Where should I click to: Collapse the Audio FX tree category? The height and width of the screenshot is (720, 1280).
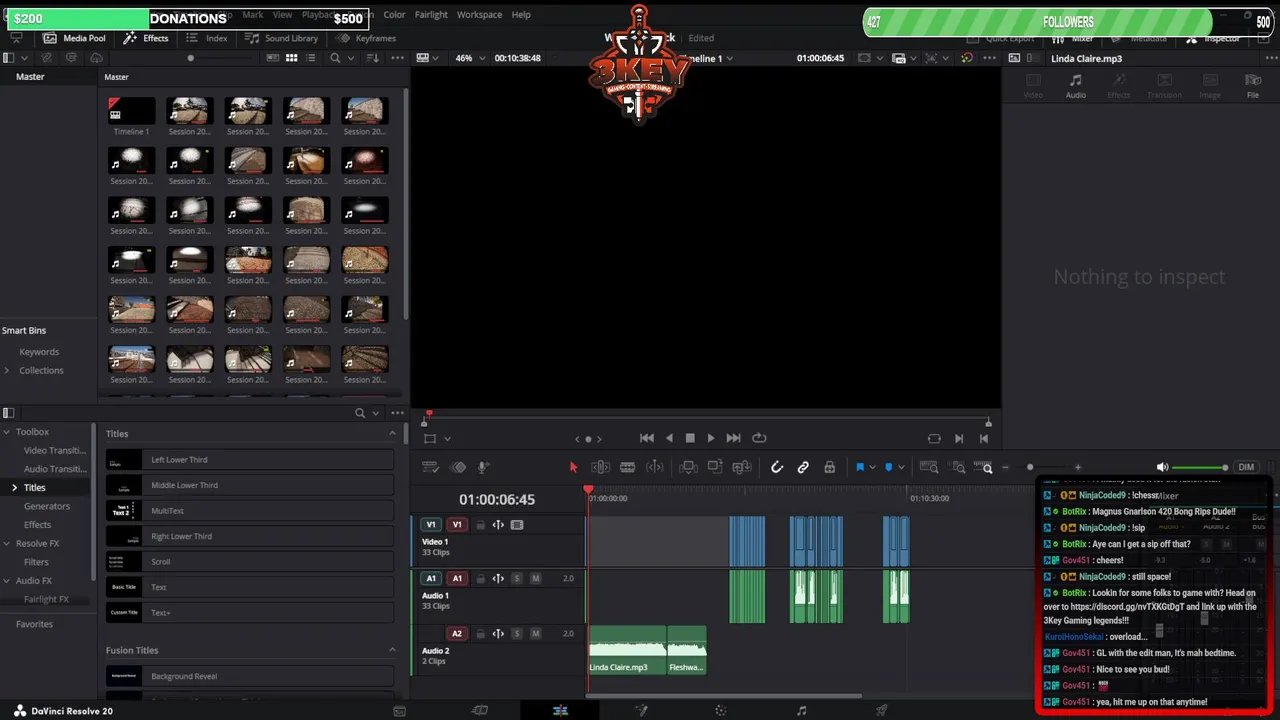pyautogui.click(x=6, y=581)
